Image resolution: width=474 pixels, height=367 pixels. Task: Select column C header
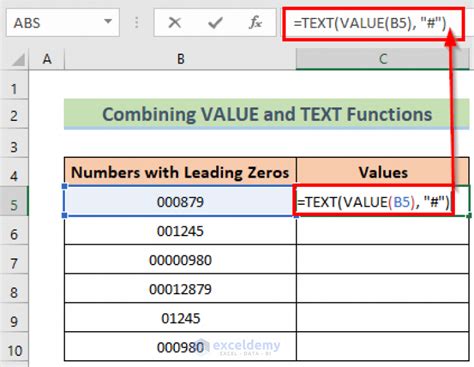[383, 59]
